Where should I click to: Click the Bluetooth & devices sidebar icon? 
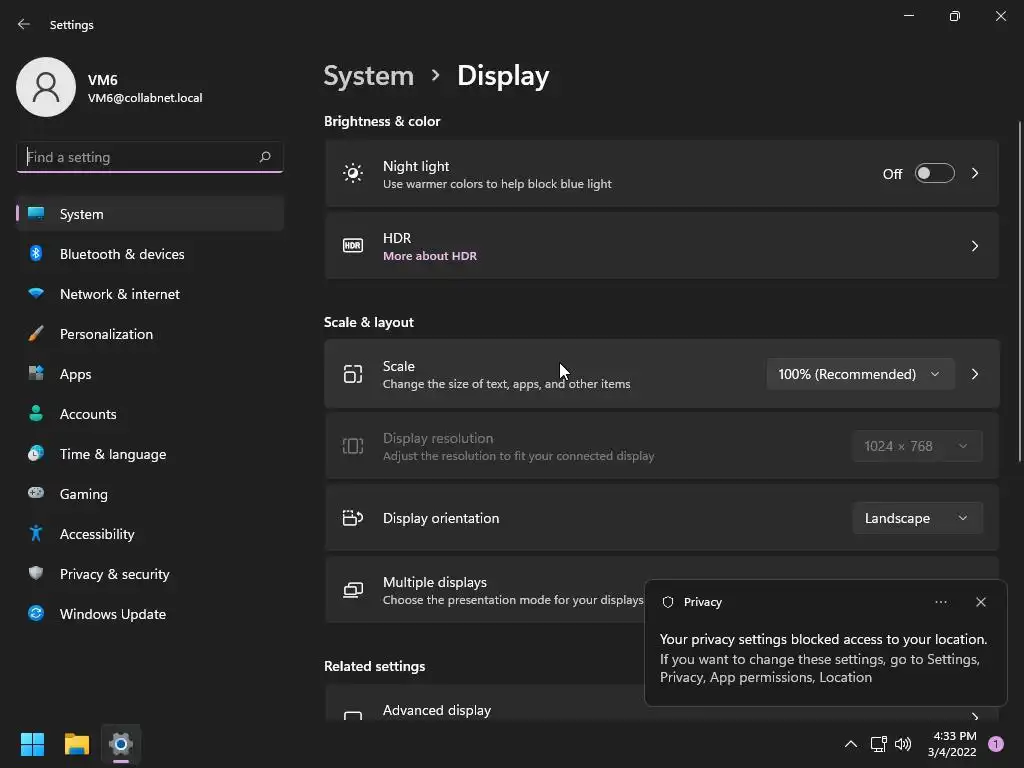click(36, 254)
